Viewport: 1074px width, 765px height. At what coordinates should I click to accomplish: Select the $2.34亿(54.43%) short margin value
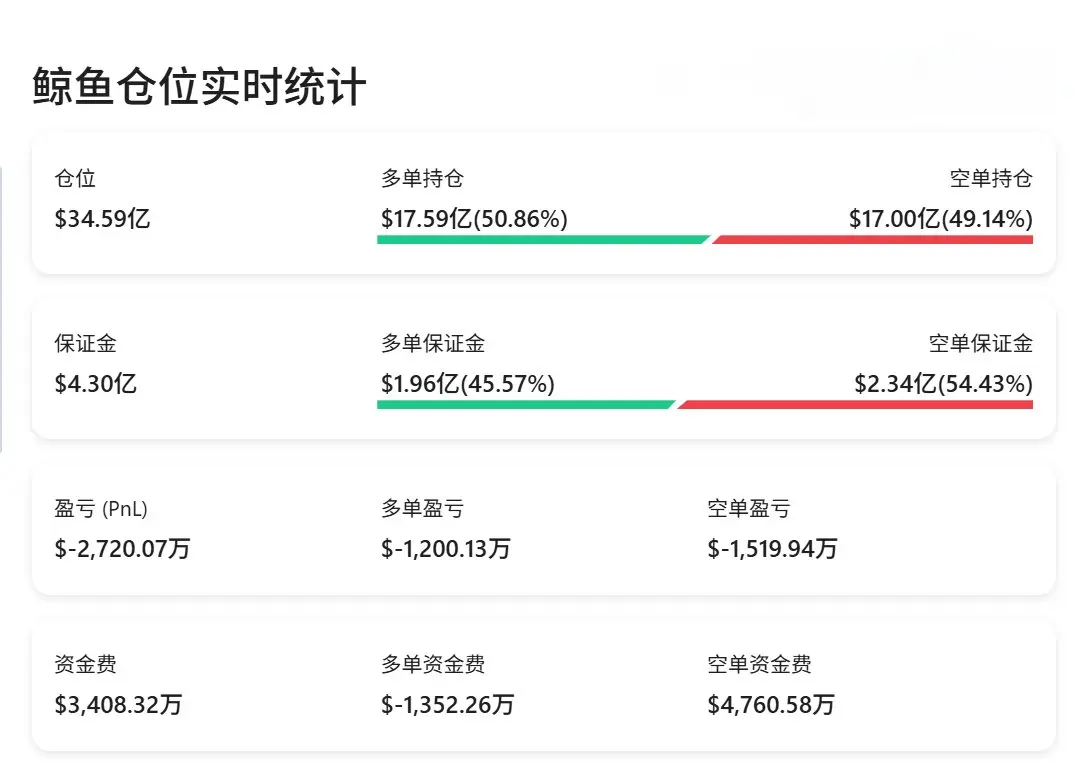click(x=943, y=383)
